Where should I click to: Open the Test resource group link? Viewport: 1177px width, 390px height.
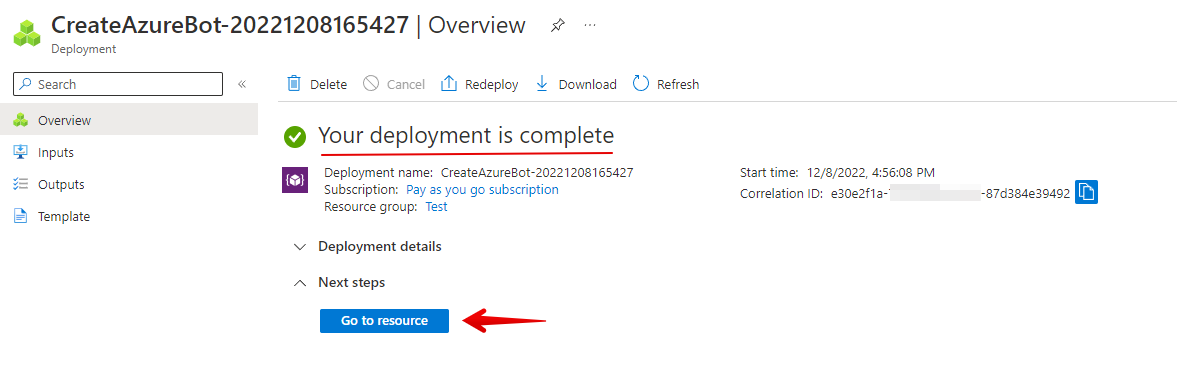(436, 207)
